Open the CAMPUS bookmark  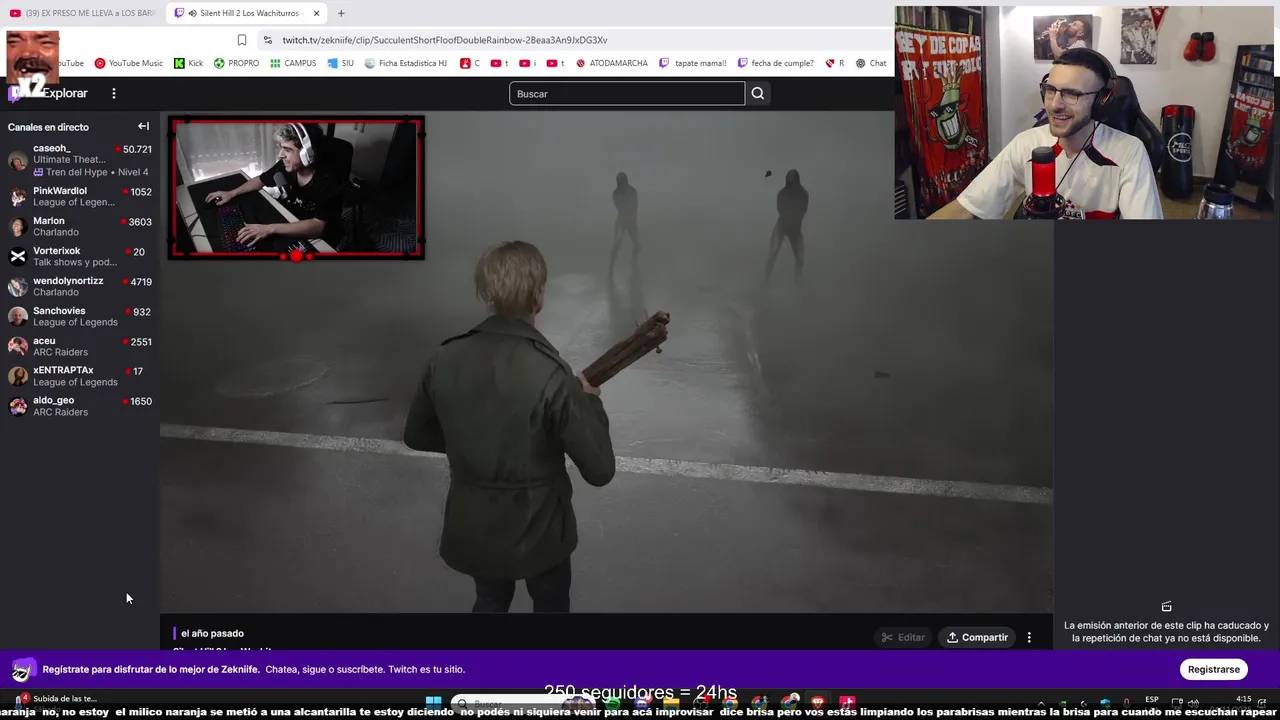click(293, 63)
